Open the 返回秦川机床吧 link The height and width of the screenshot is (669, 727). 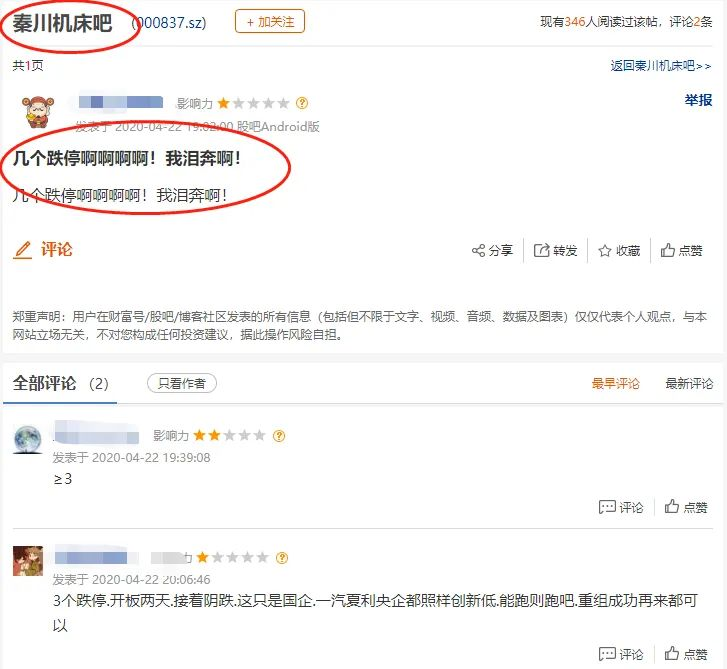(660, 66)
